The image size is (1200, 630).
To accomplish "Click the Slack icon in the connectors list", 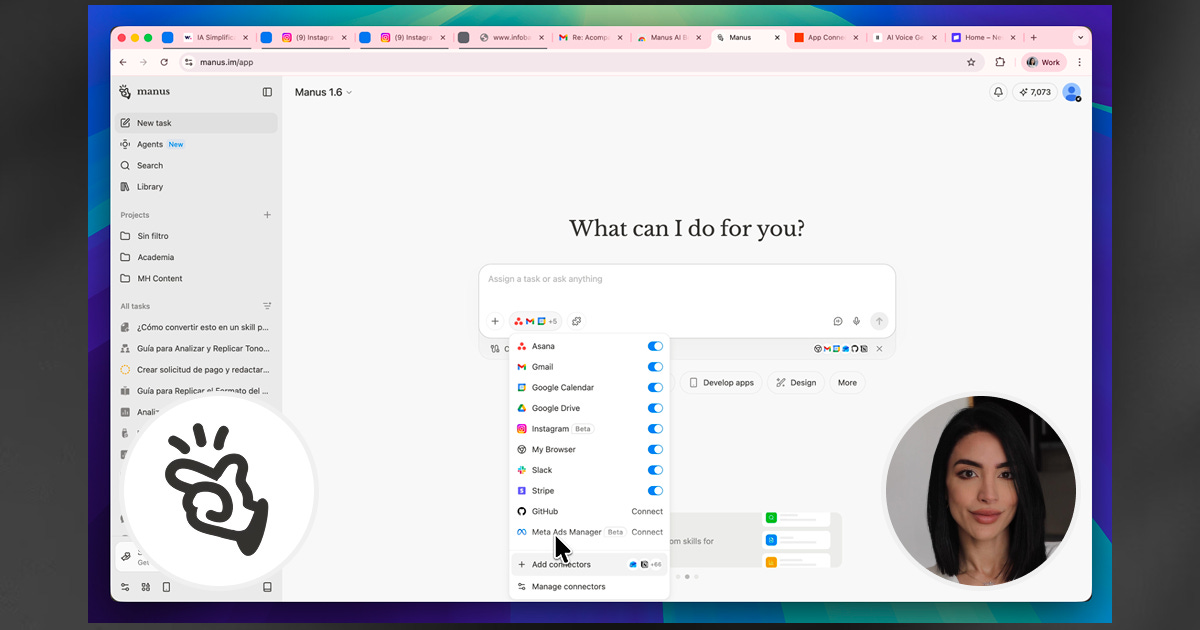I will [522, 470].
